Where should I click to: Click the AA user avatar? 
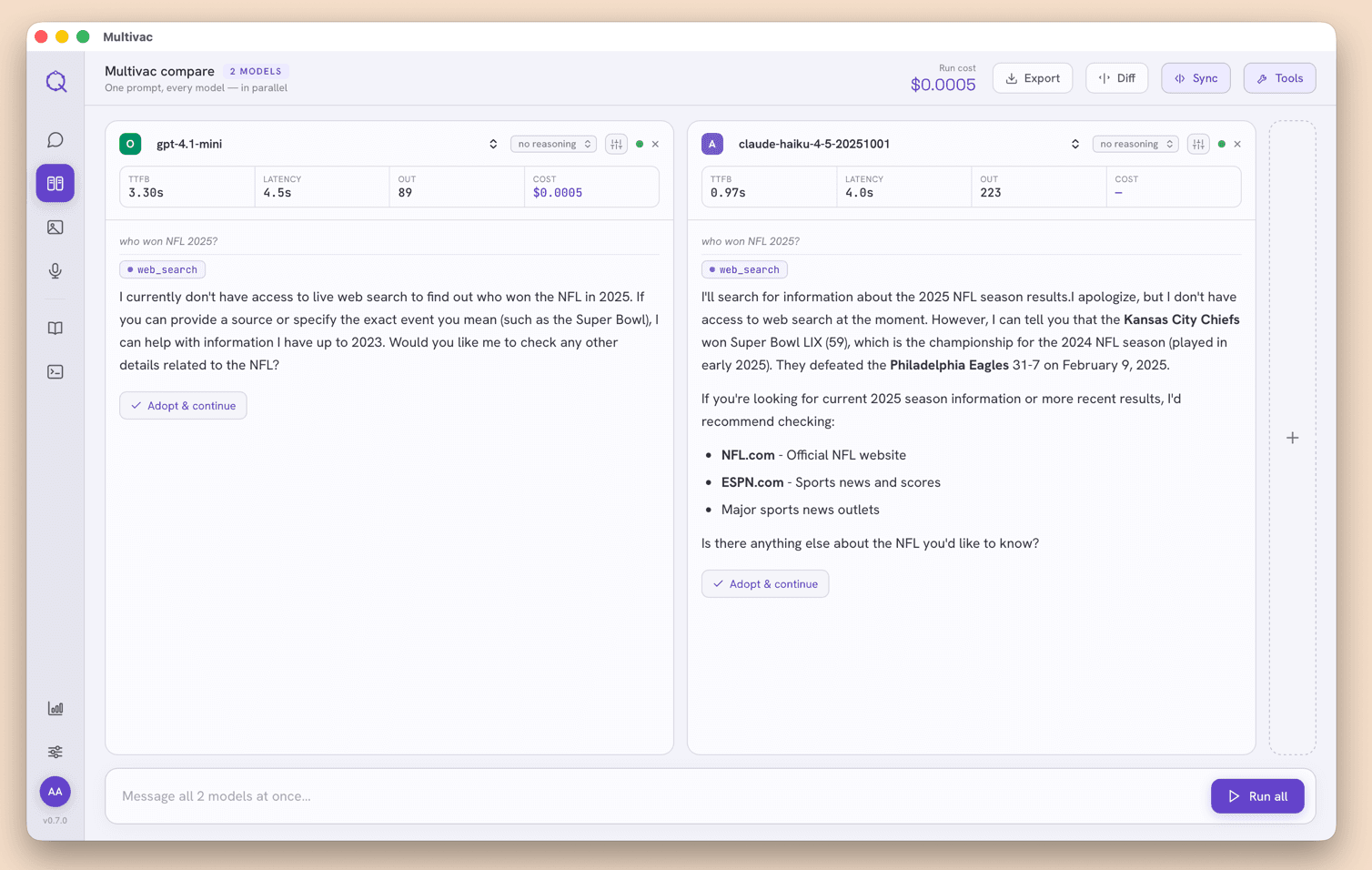click(x=55, y=792)
